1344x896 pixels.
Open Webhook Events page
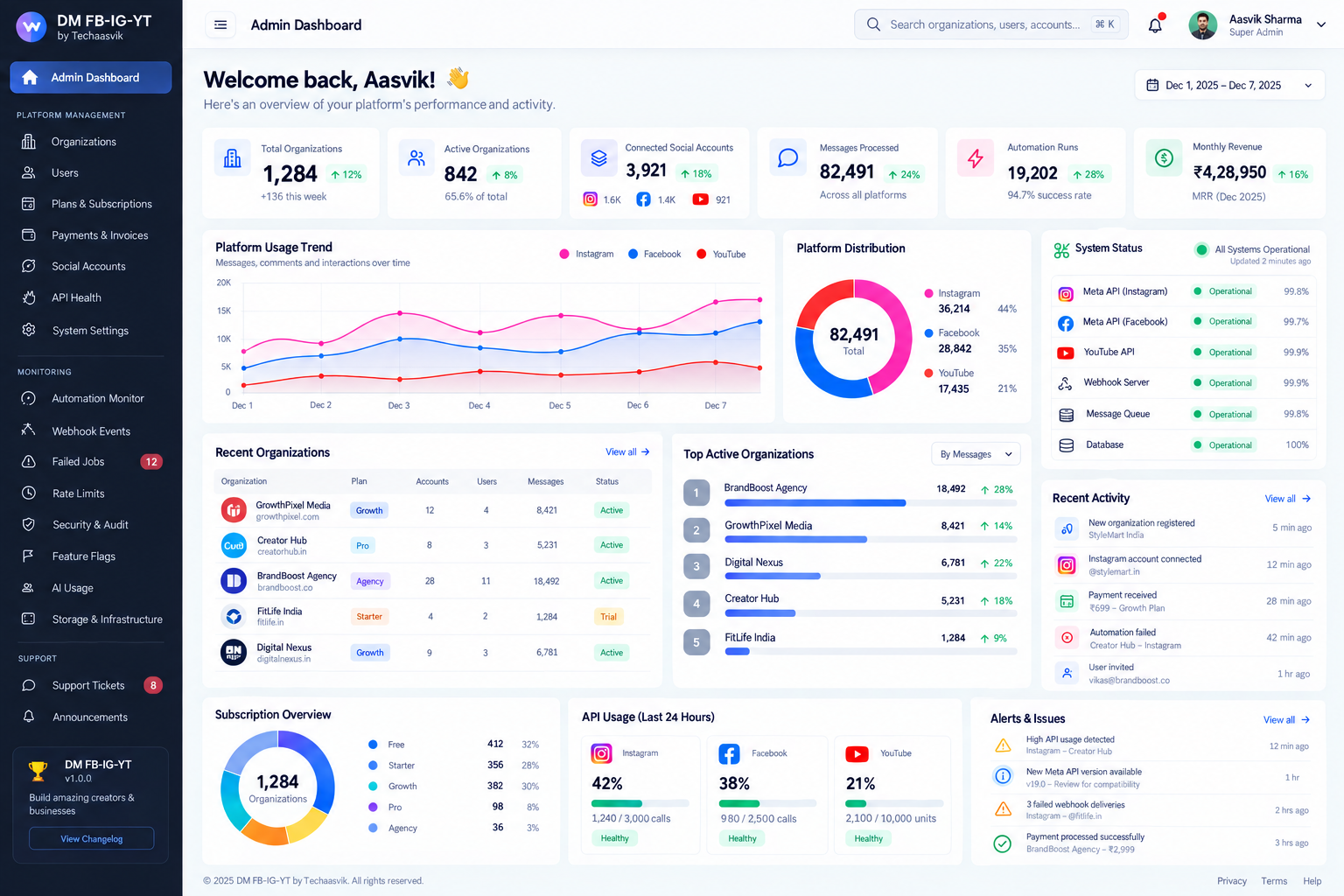[91, 431]
